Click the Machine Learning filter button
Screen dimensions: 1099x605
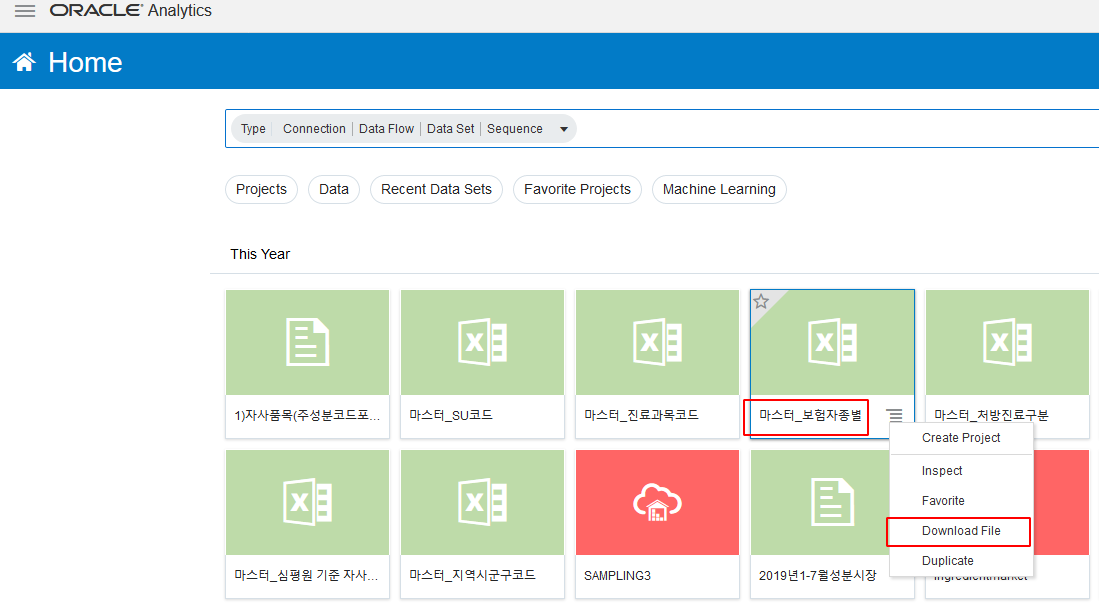point(719,189)
